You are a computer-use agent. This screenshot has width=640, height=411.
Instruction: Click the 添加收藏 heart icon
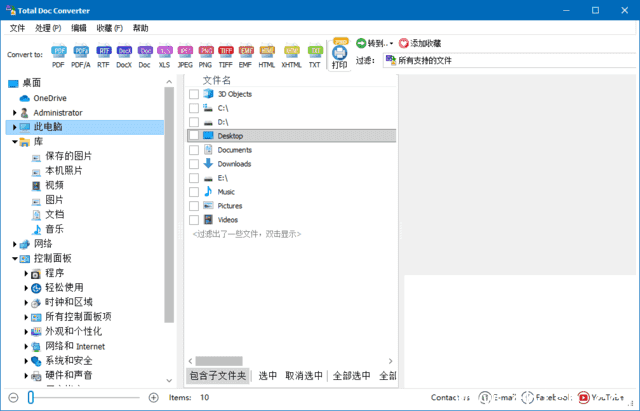pyautogui.click(x=403, y=43)
